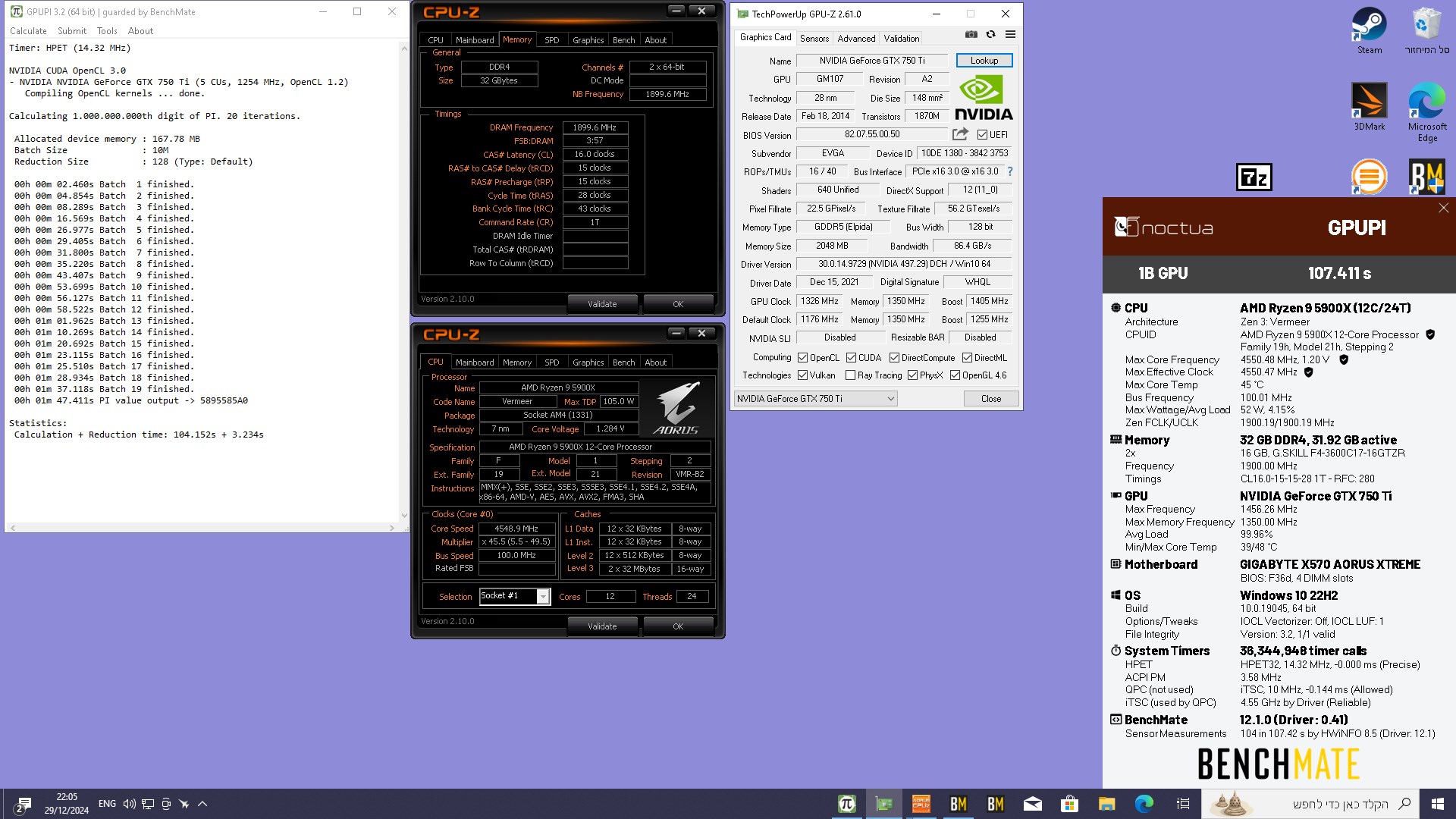This screenshot has height=819, width=1456.
Task: Open the Submit menu in GPUPI
Action: click(x=72, y=31)
